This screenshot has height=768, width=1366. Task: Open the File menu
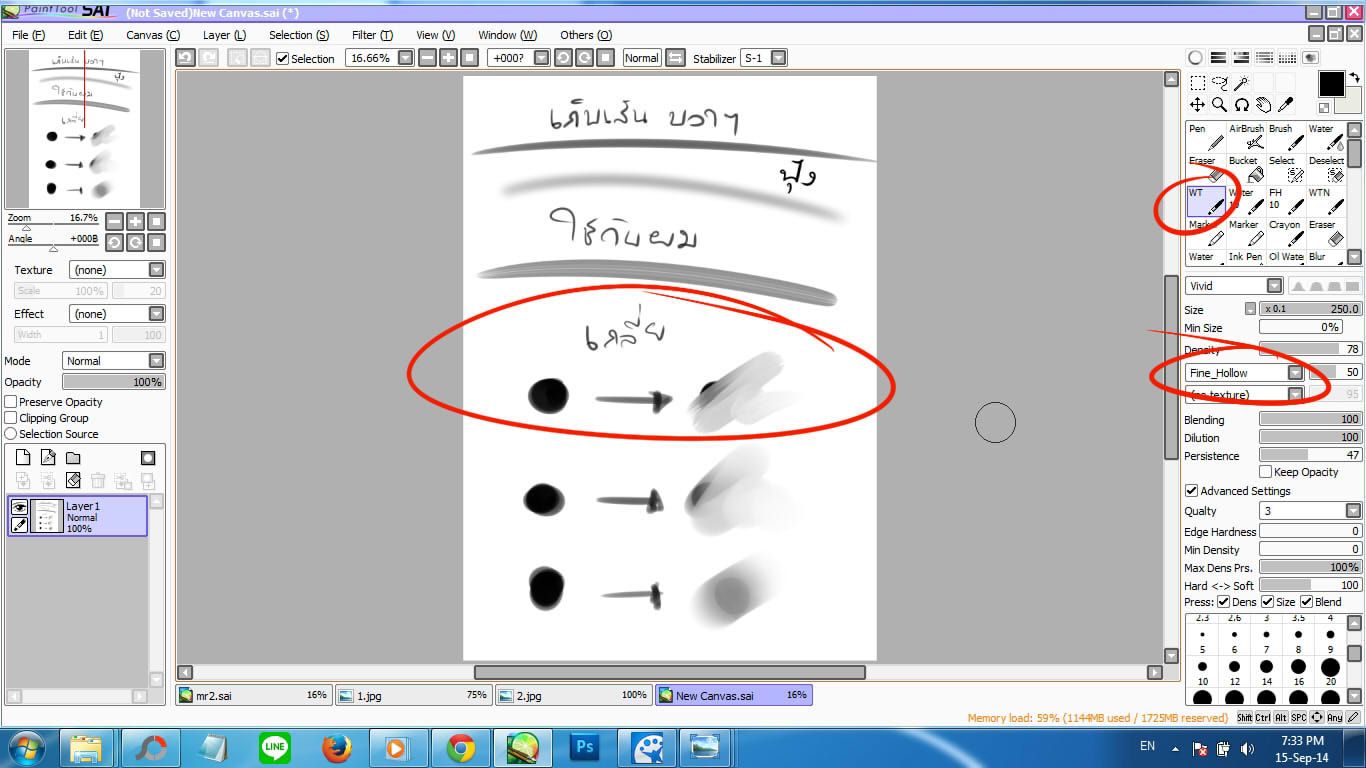point(28,35)
